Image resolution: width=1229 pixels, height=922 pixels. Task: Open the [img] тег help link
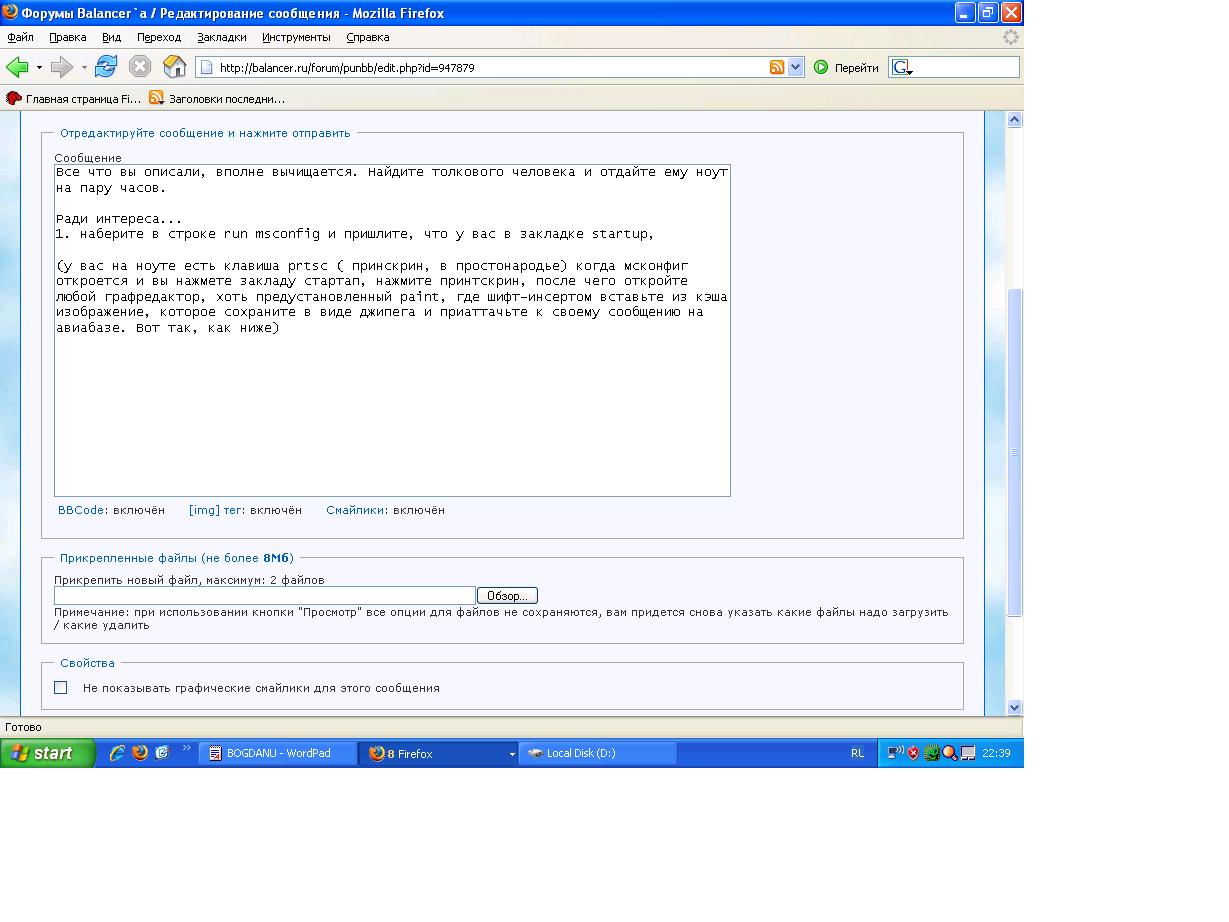pos(216,510)
